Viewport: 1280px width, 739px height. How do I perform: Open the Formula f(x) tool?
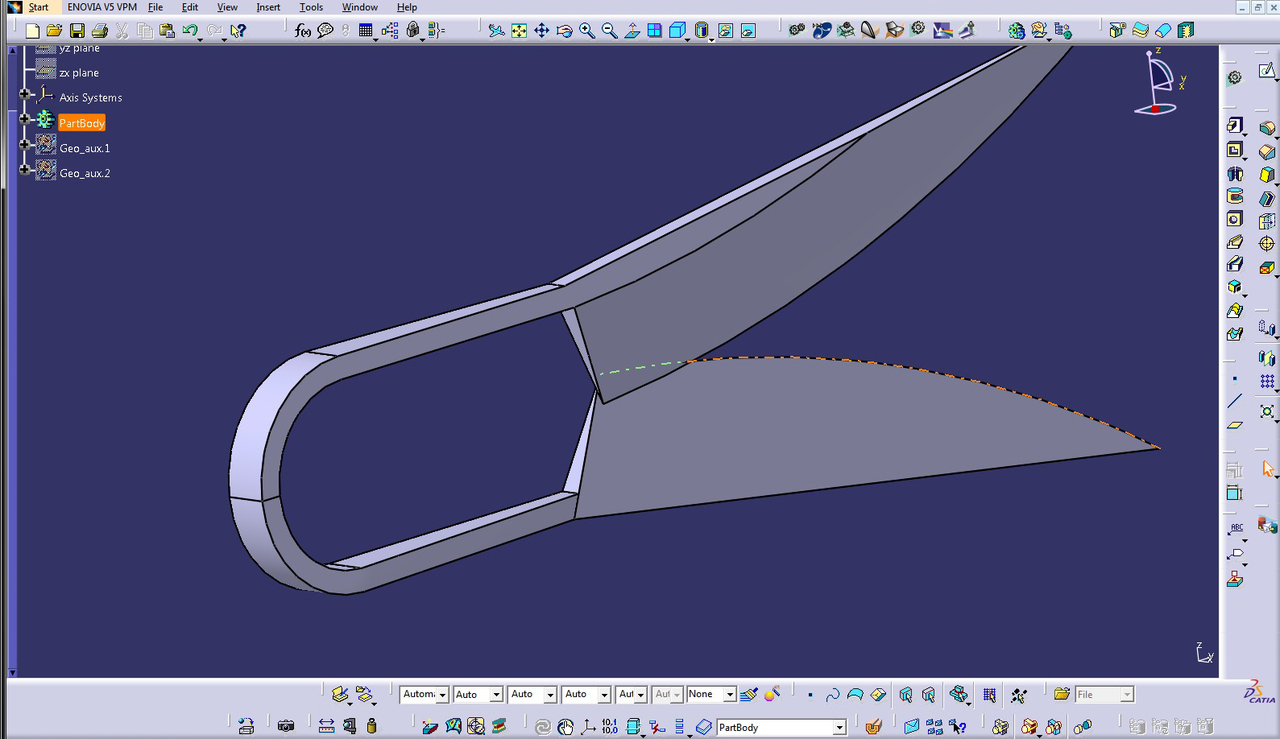(303, 31)
